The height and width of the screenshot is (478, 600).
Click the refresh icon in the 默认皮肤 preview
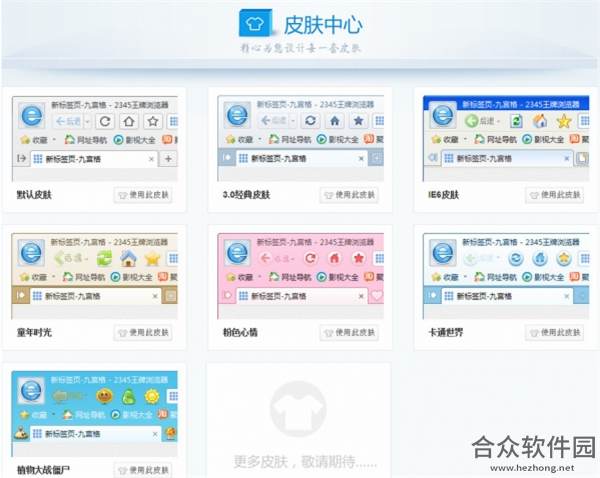(105, 122)
